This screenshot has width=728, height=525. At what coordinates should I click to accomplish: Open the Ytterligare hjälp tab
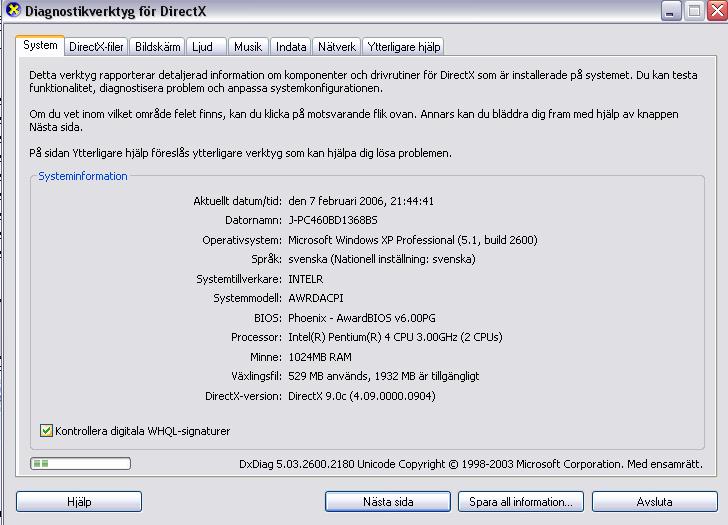[403, 47]
